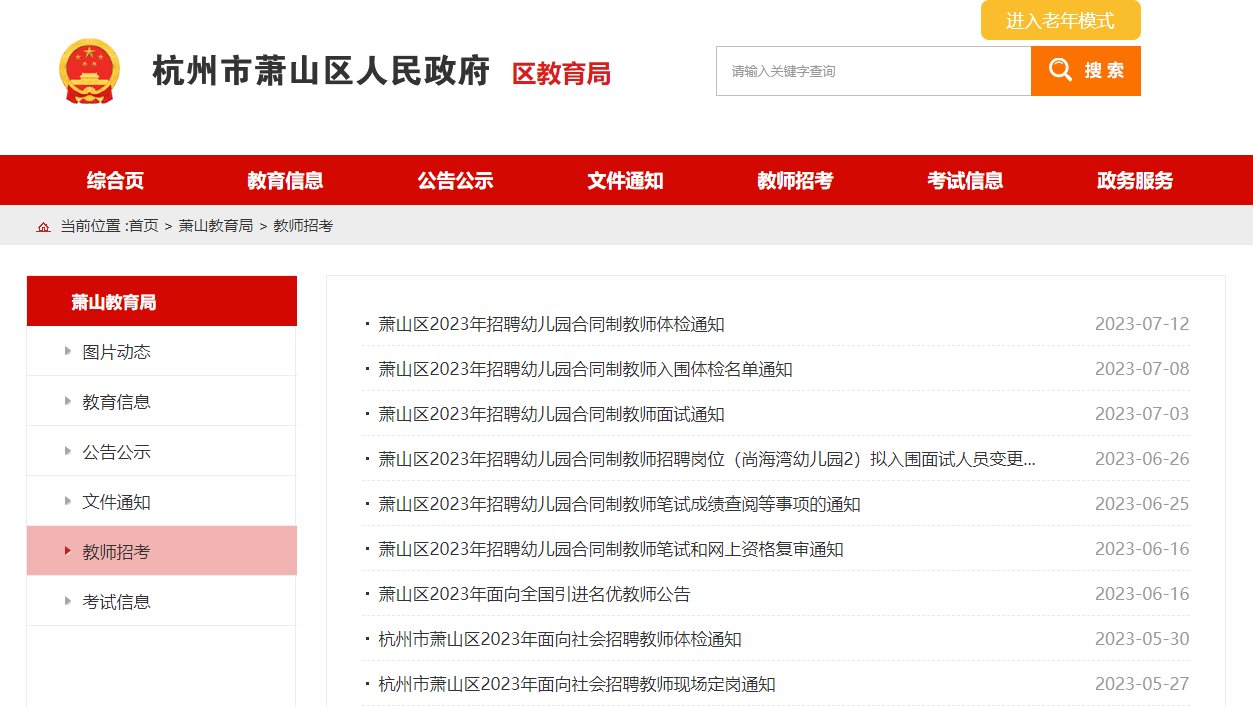1253x707 pixels.
Task: Click the arrow icon next to 考试信息 in sidebar
Action: (65, 601)
